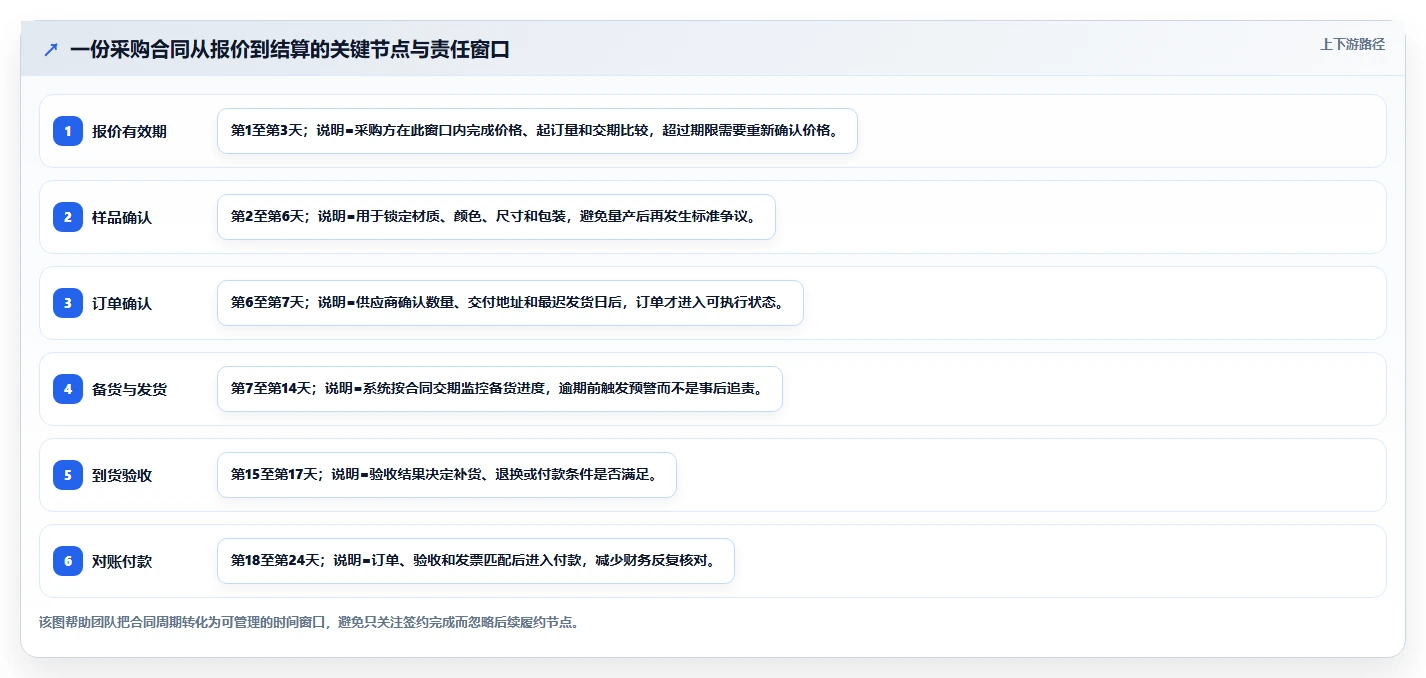Select step number 4 badge
The image size is (1426, 678).
[68, 389]
